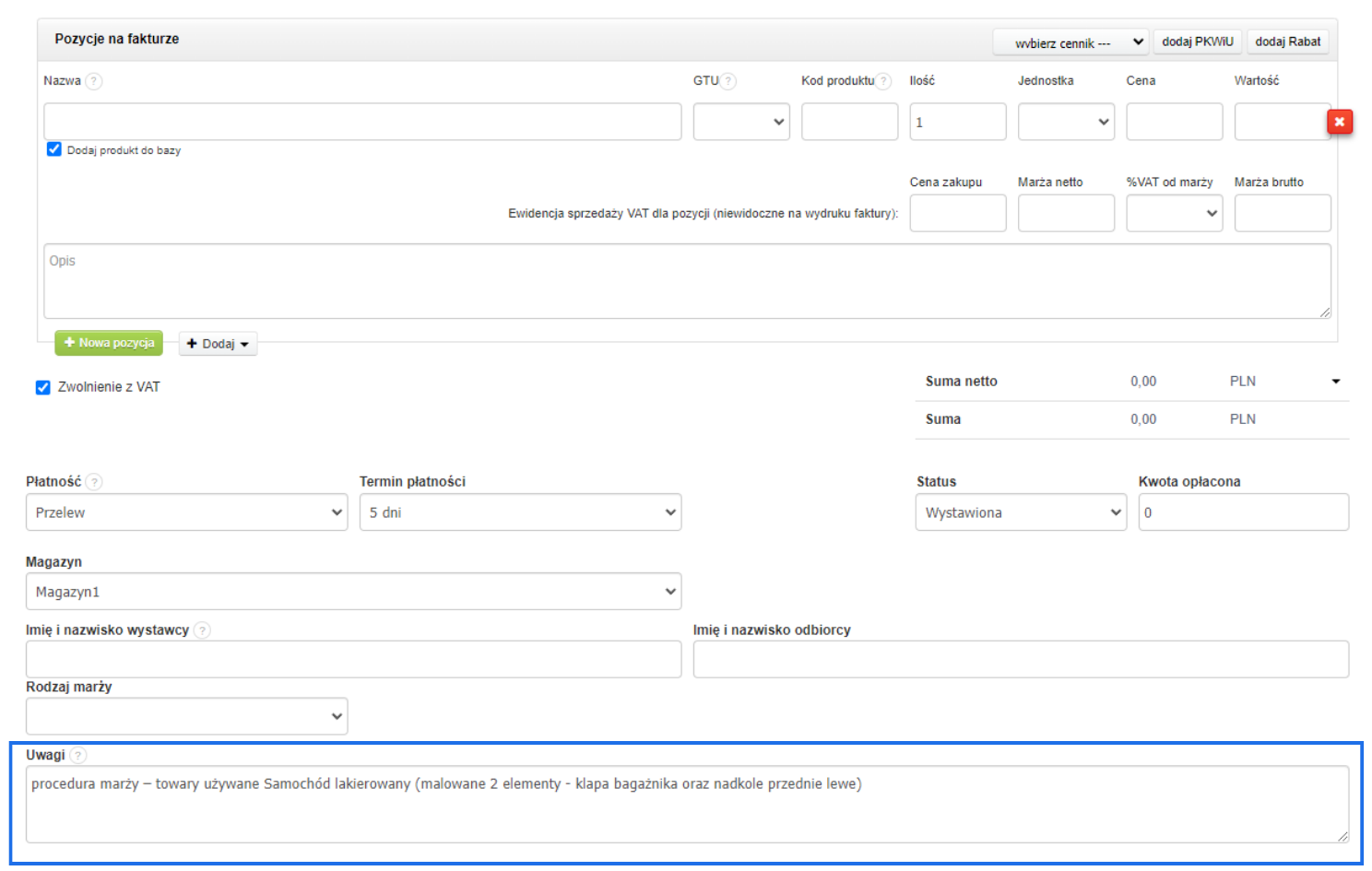Viewport: 1372px width, 871px height.
Task: Toggle the Zwolnienie z VAT checkbox
Action: tap(42, 387)
